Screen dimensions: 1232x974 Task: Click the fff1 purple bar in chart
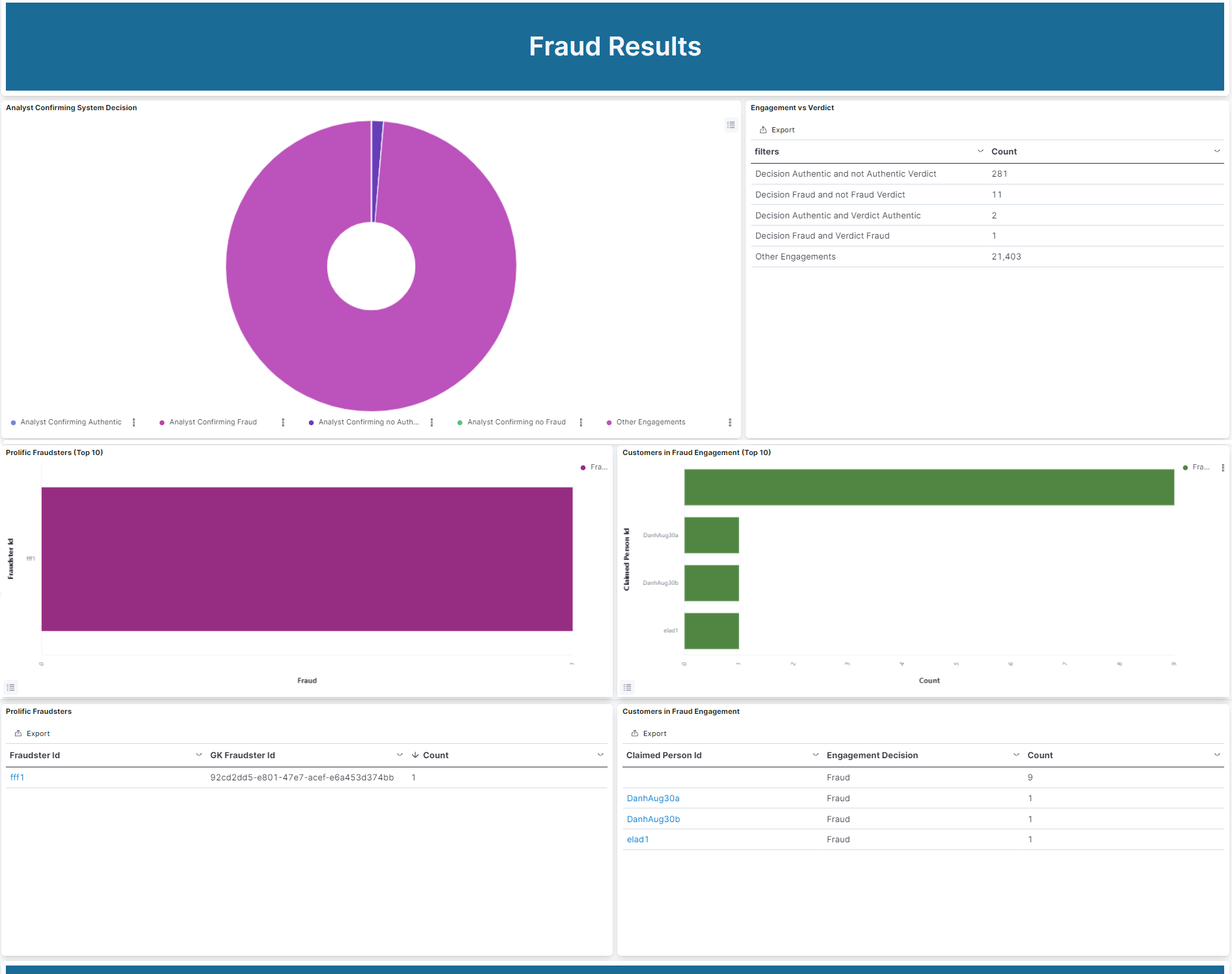(x=307, y=559)
